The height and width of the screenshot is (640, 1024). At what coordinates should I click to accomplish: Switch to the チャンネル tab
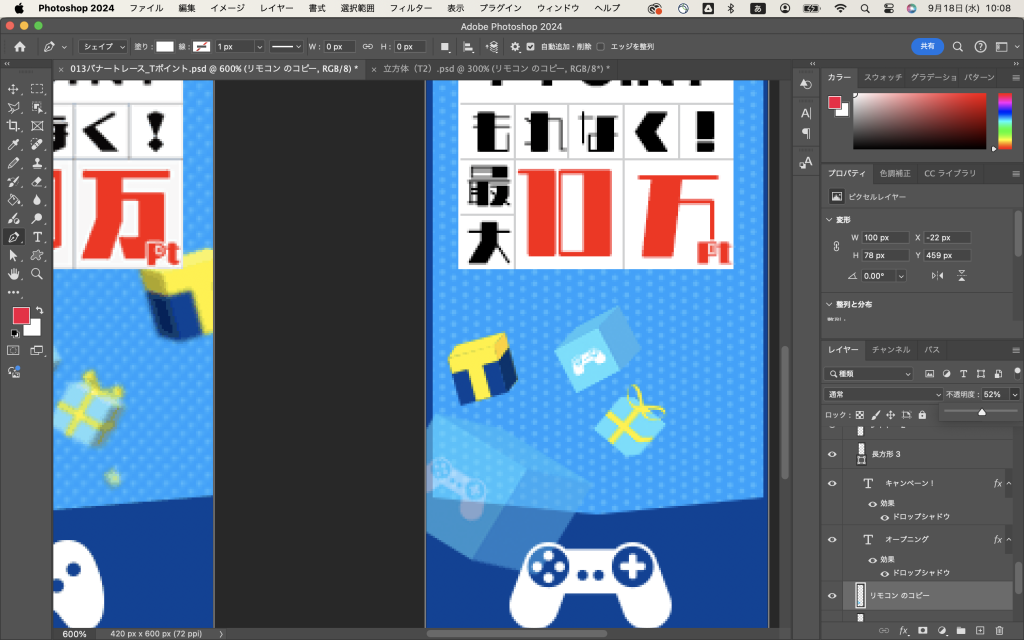point(890,350)
